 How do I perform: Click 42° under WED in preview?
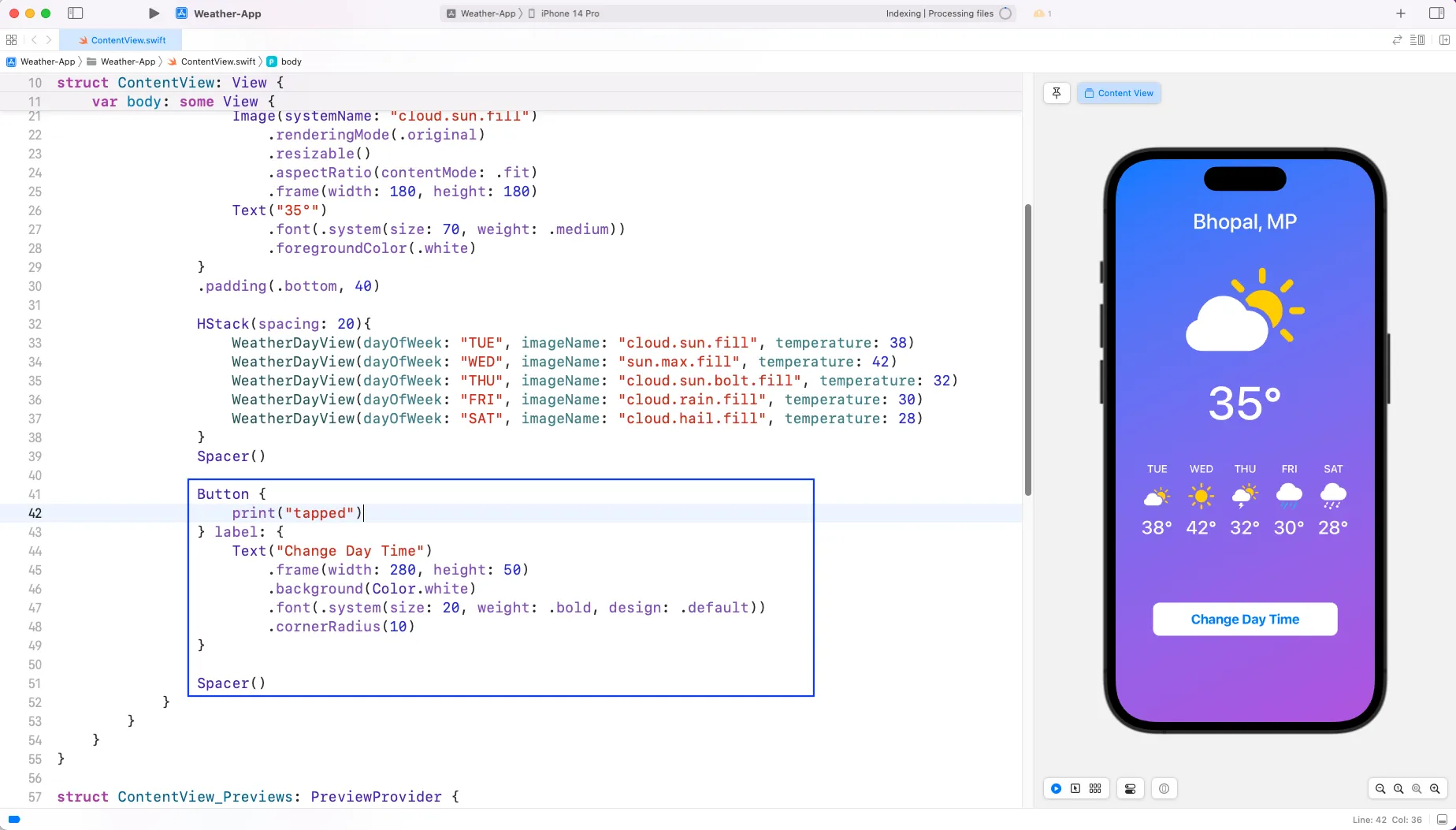[x=1201, y=527]
